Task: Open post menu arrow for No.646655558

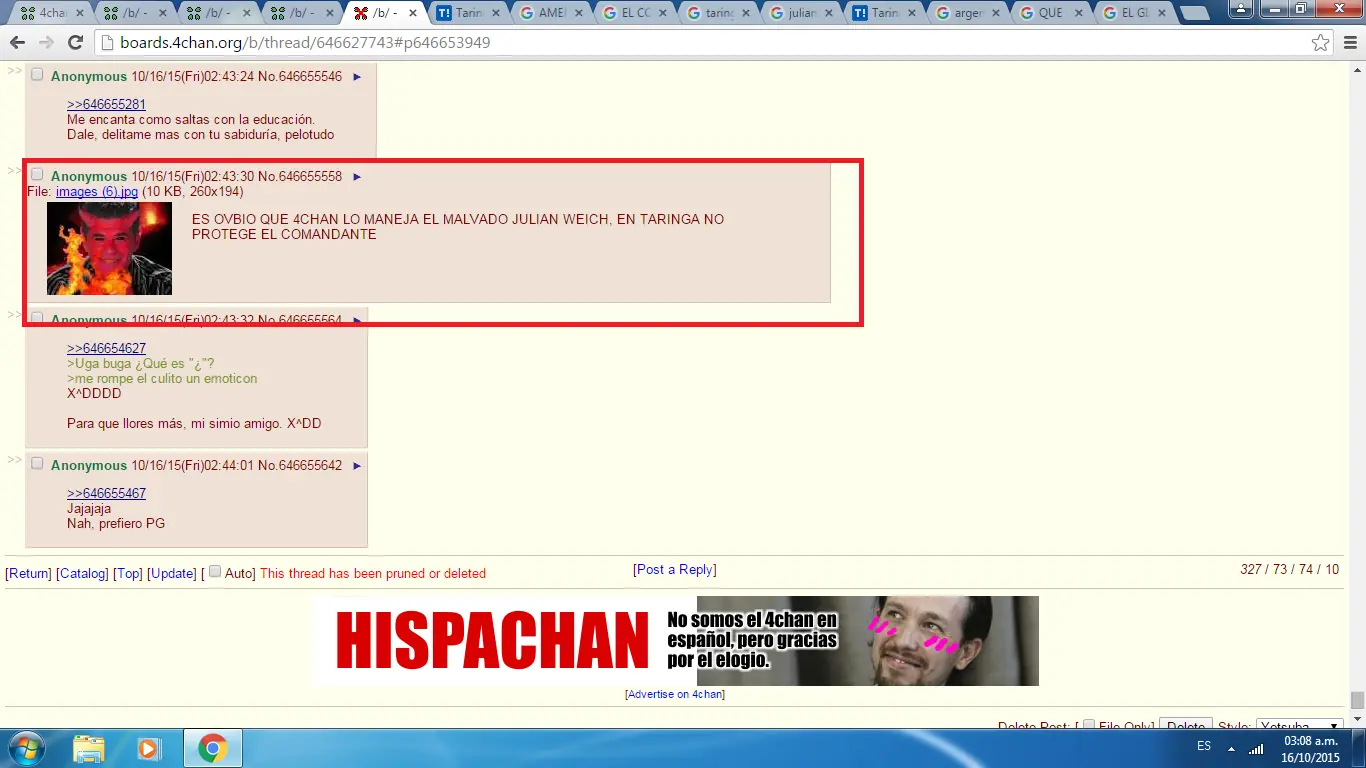Action: 357,177
